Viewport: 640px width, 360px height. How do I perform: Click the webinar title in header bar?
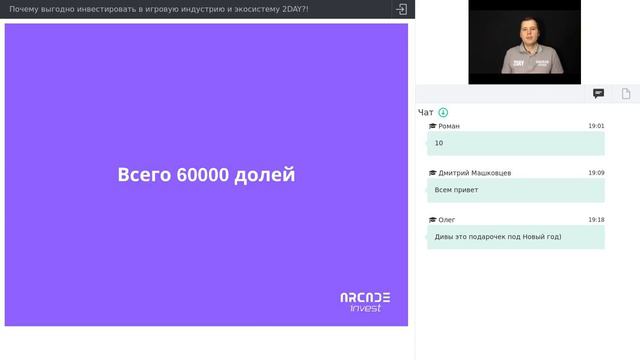[x=159, y=9]
